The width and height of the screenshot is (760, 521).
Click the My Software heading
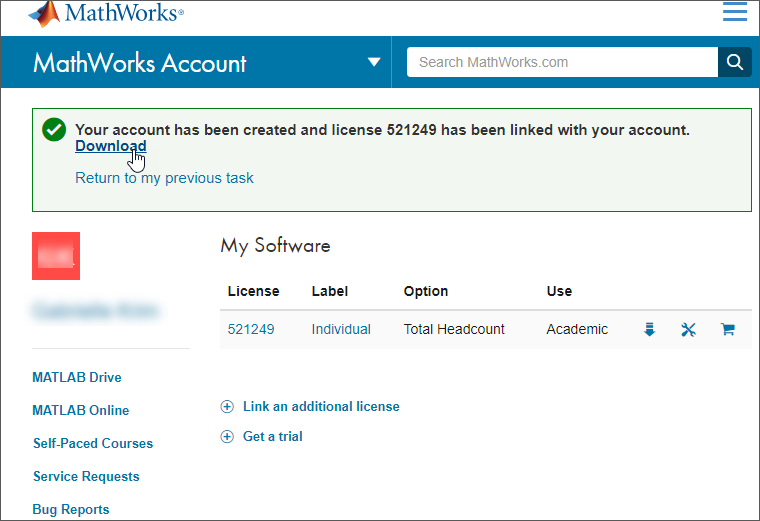[x=275, y=246]
